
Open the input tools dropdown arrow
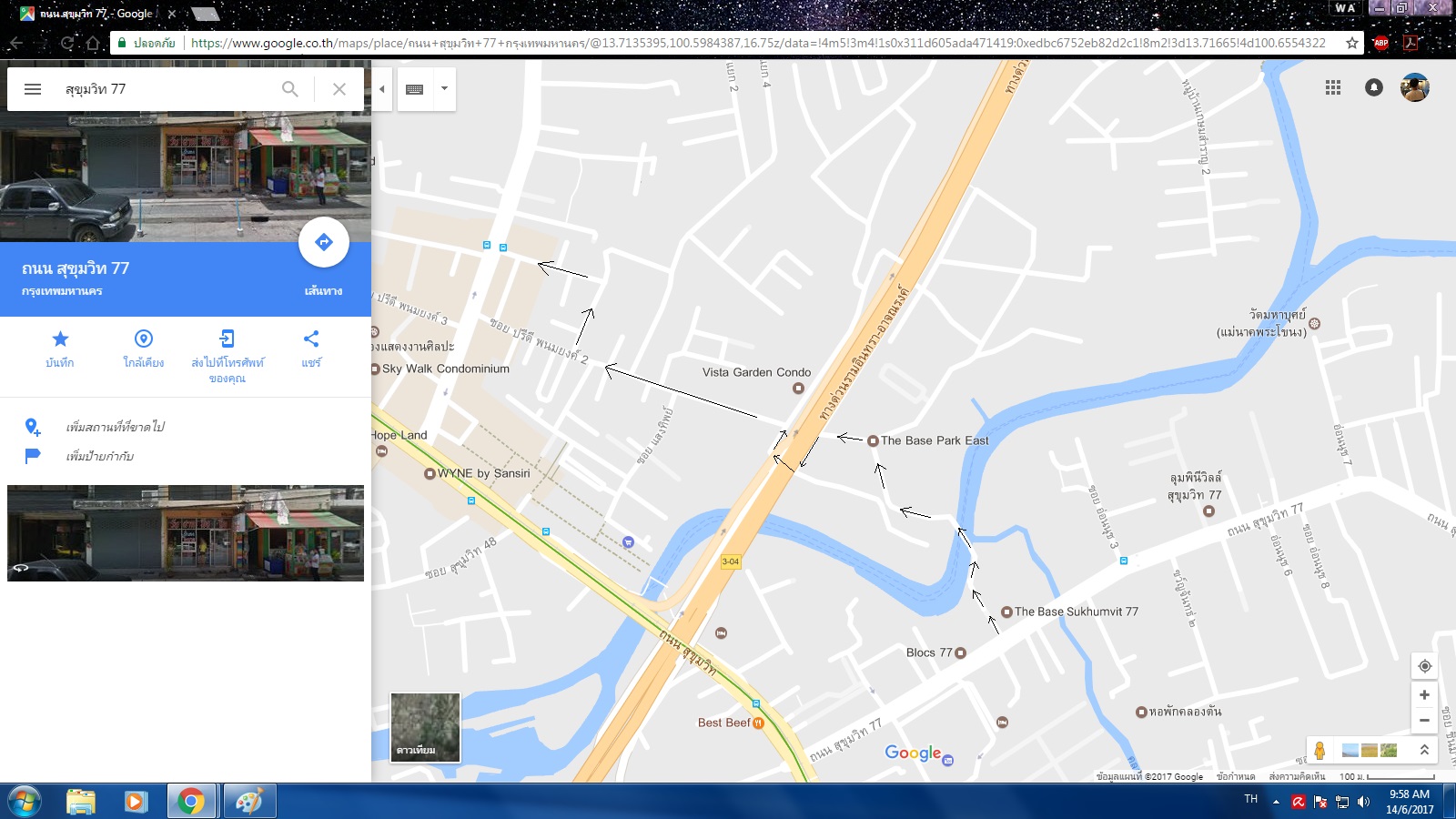pos(444,89)
